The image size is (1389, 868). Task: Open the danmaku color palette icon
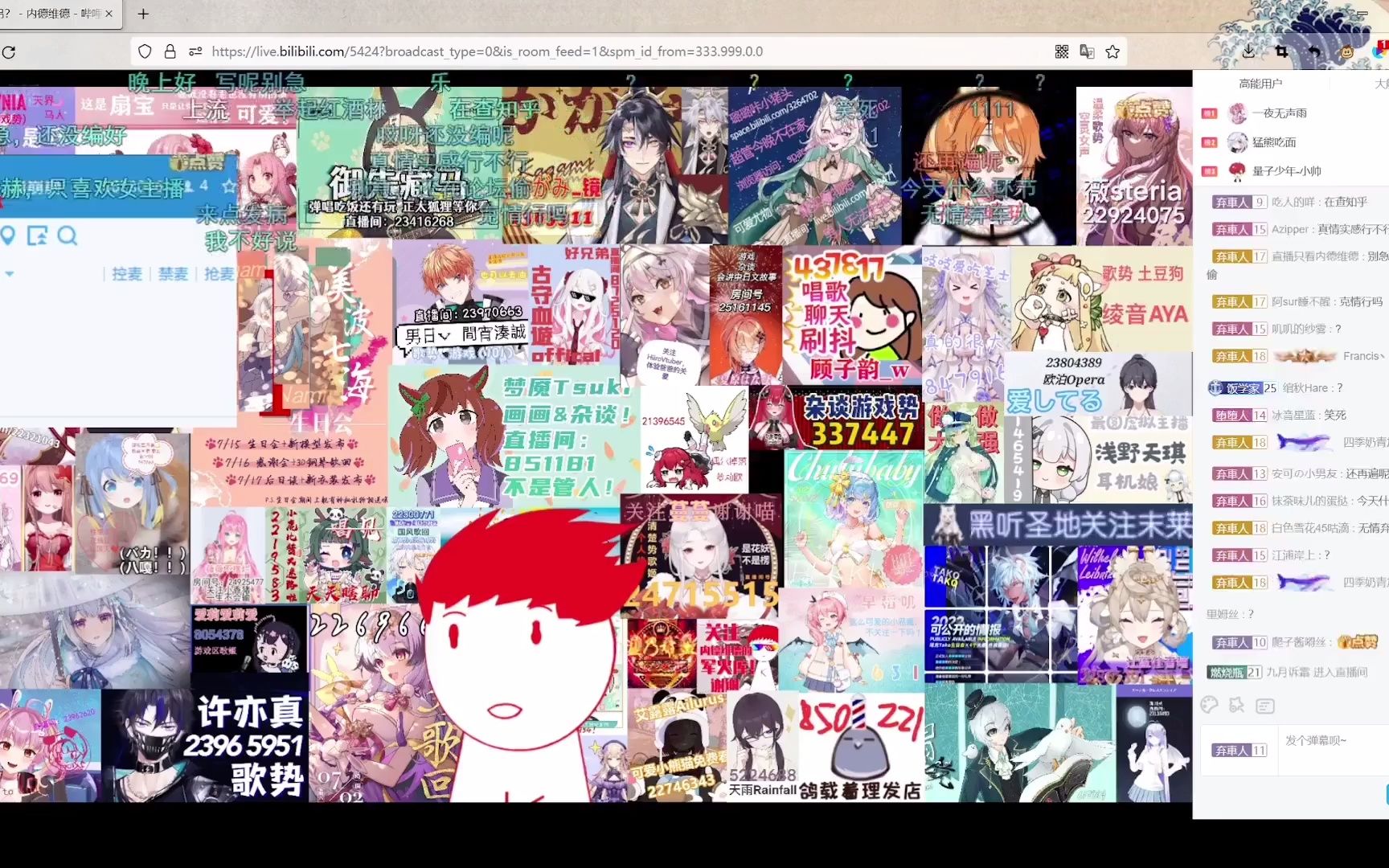click(x=1209, y=706)
